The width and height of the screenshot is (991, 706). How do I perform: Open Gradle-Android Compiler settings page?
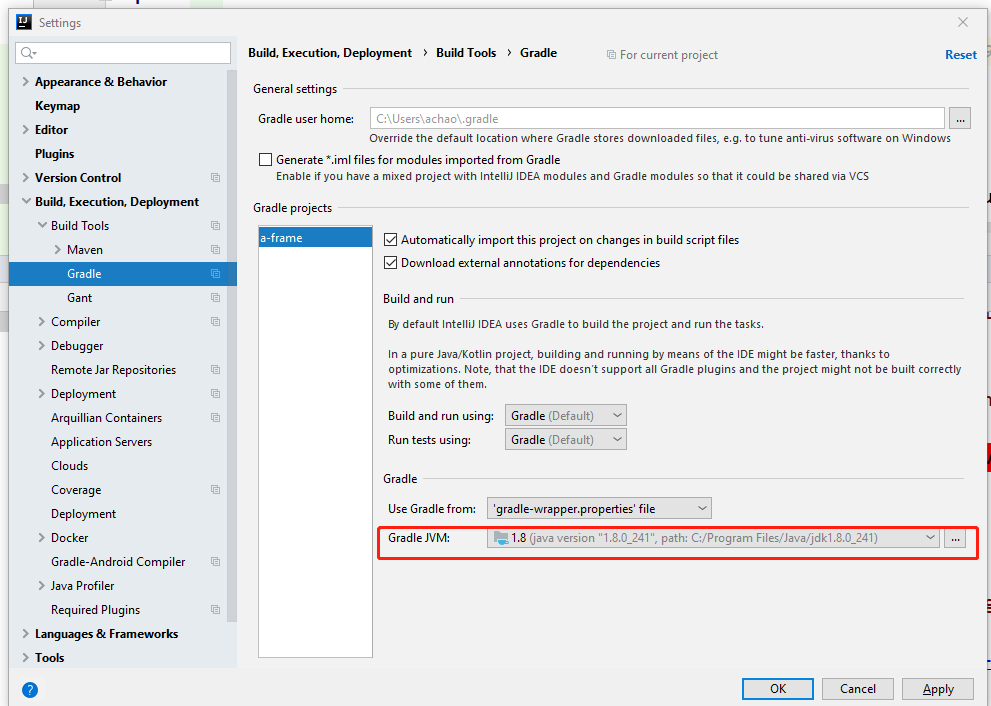click(x=118, y=562)
